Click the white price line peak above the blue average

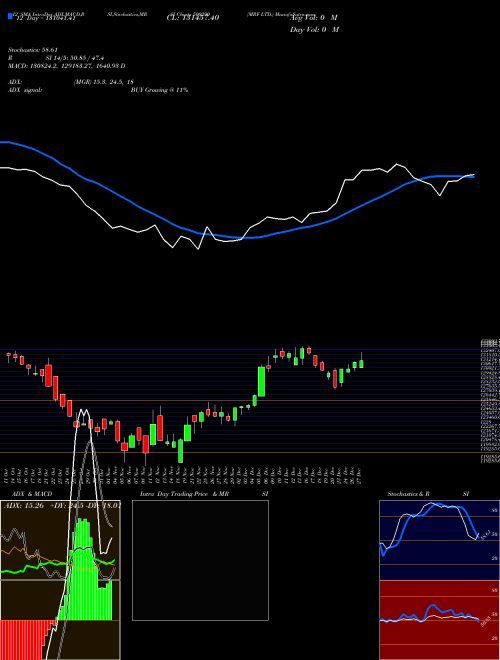396,165
